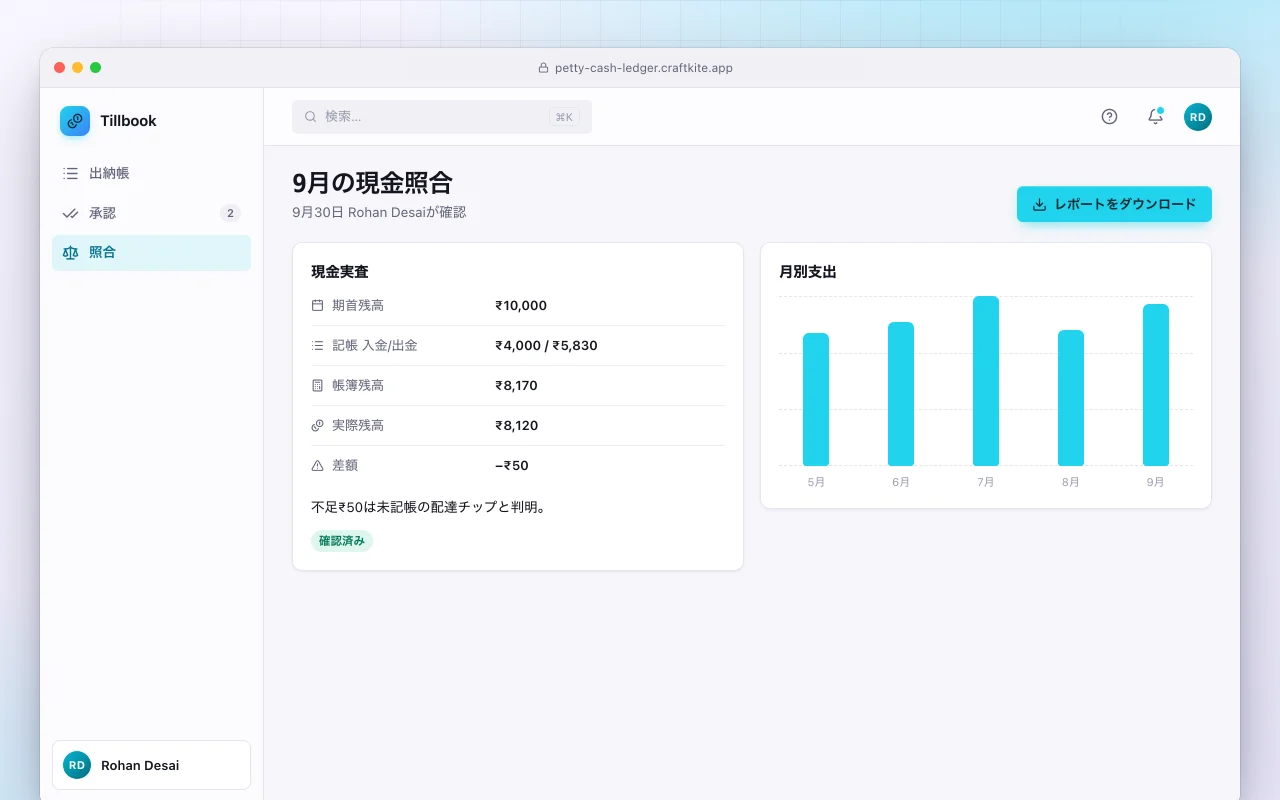
Task: Click the Tillbook logo icon
Action: coord(75,121)
